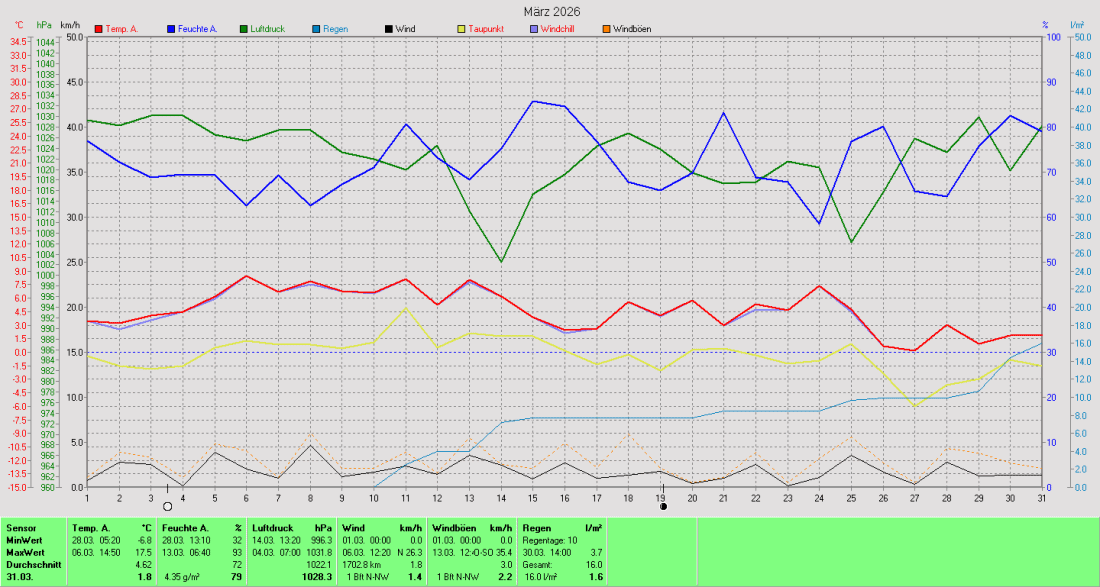1100x587 pixels.
Task: Click the green Luftdruck legend square
Action: click(245, 30)
